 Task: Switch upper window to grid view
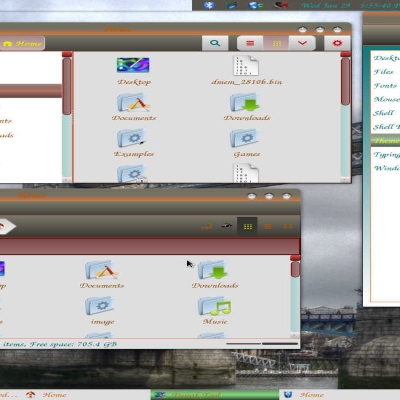click(277, 43)
